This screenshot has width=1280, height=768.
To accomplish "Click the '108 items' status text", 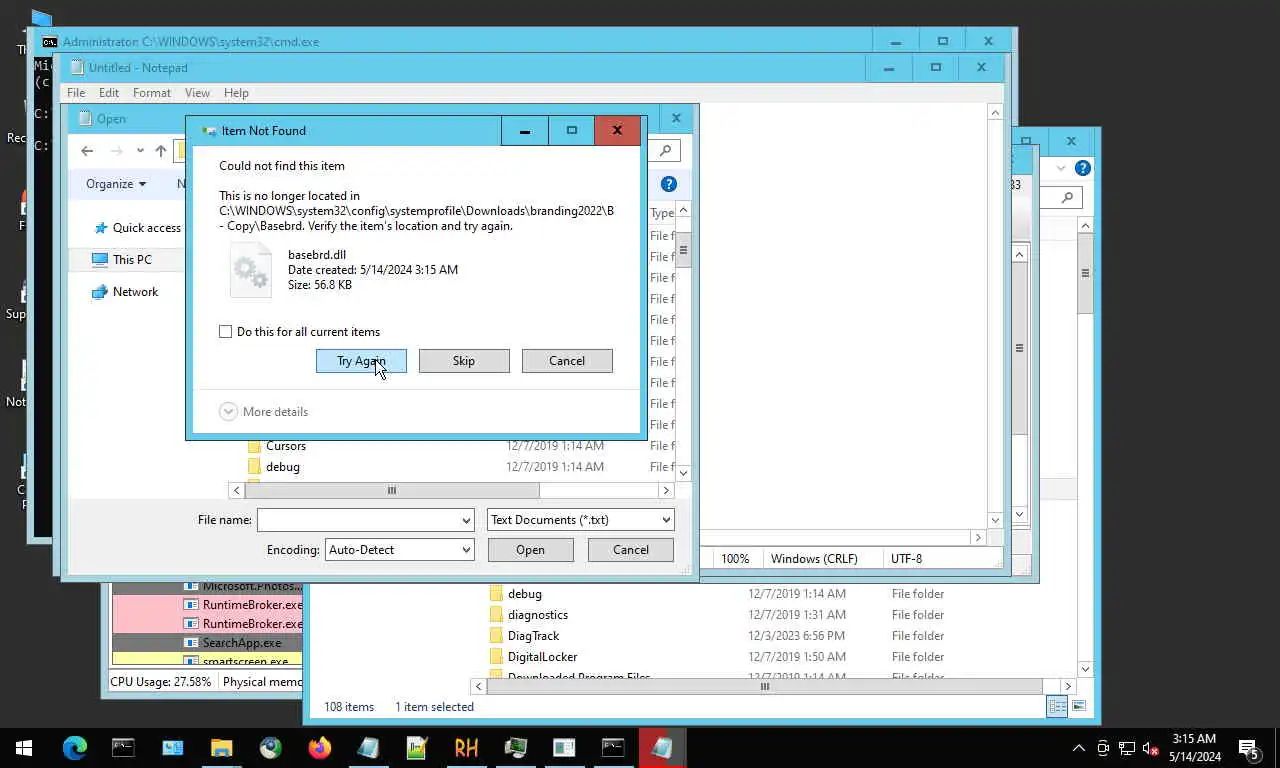I will click(349, 706).
